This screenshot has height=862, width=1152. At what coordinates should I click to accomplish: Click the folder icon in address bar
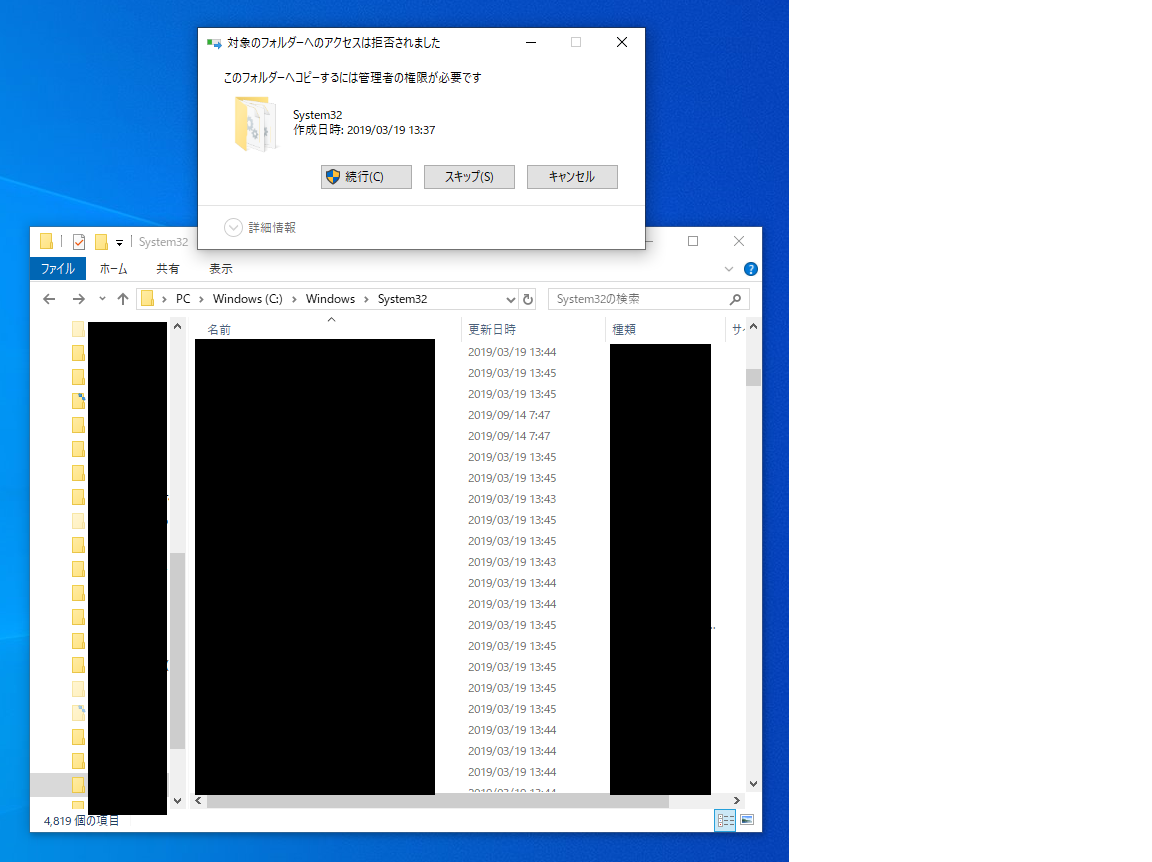click(x=148, y=298)
